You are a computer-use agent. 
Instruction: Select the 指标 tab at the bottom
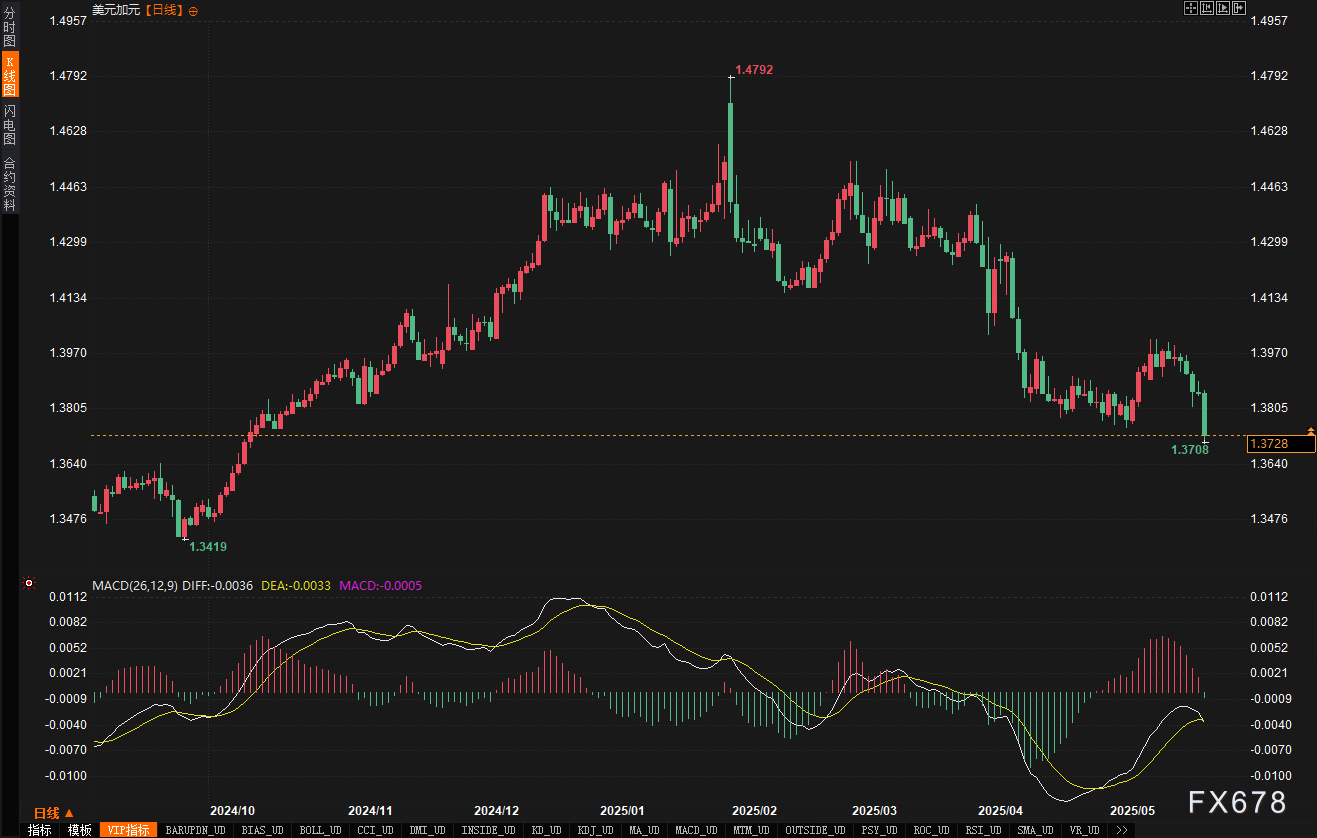[x=40, y=830]
